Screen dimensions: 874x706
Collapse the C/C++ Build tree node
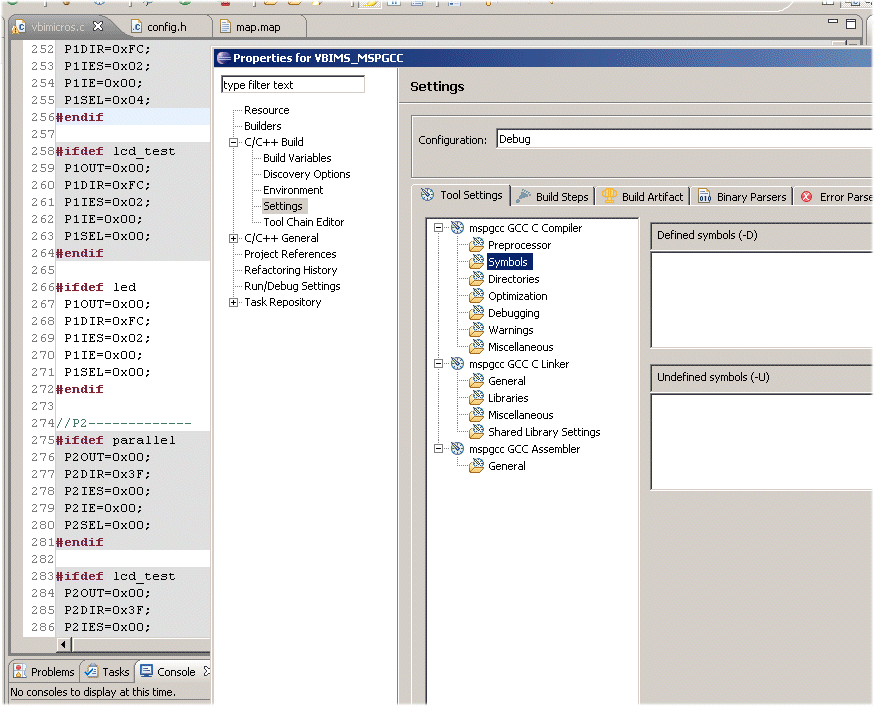pos(234,142)
